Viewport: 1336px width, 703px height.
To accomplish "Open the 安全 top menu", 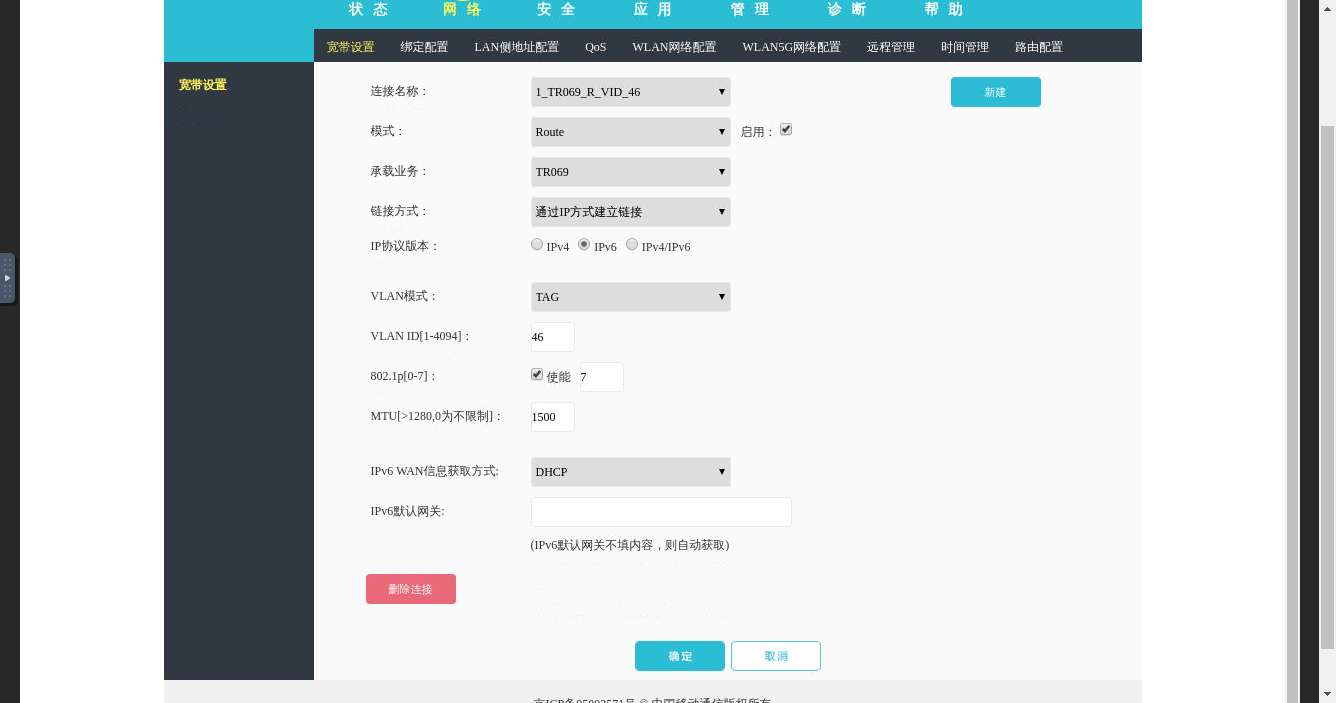I will pos(556,10).
